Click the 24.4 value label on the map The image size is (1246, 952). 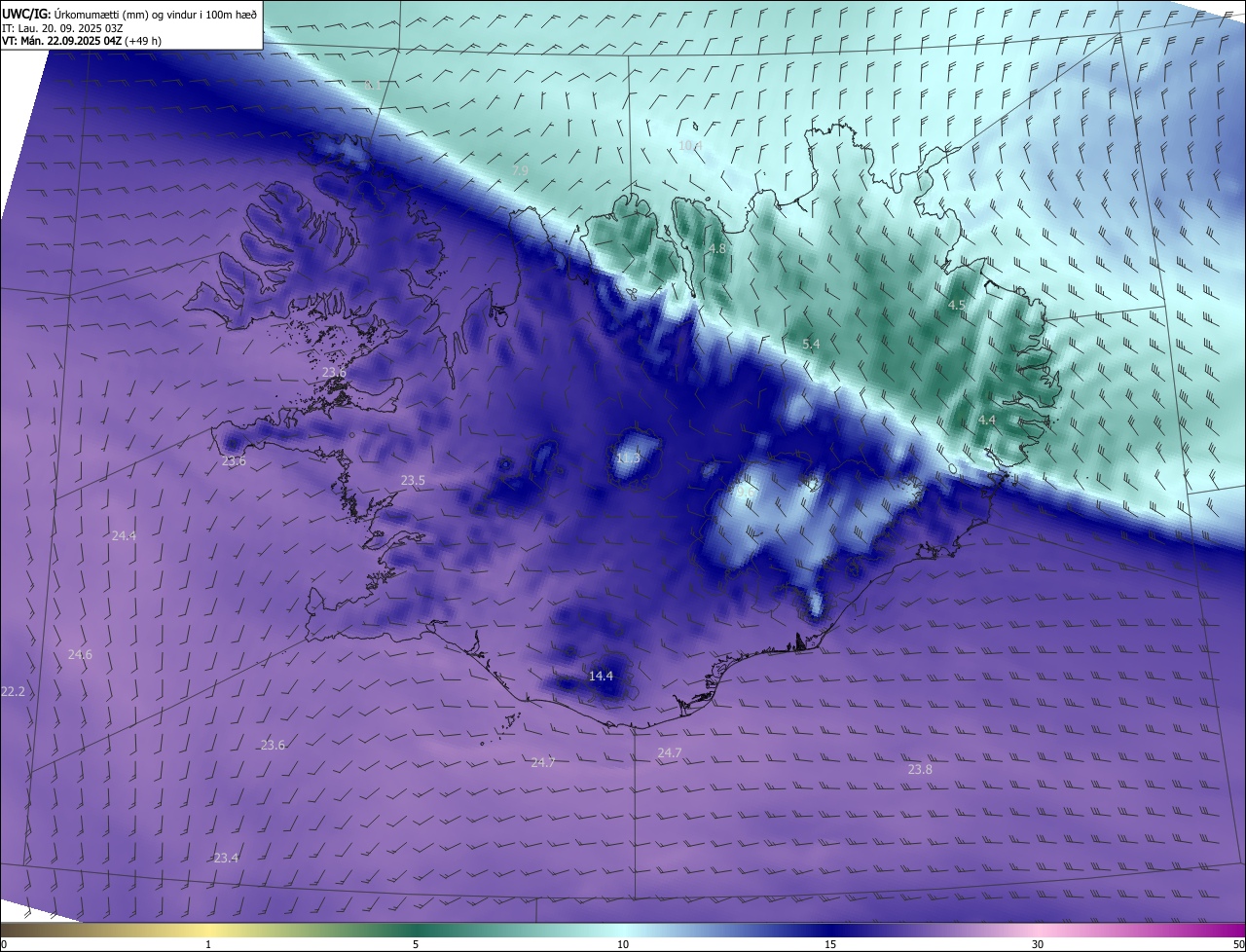point(124,535)
